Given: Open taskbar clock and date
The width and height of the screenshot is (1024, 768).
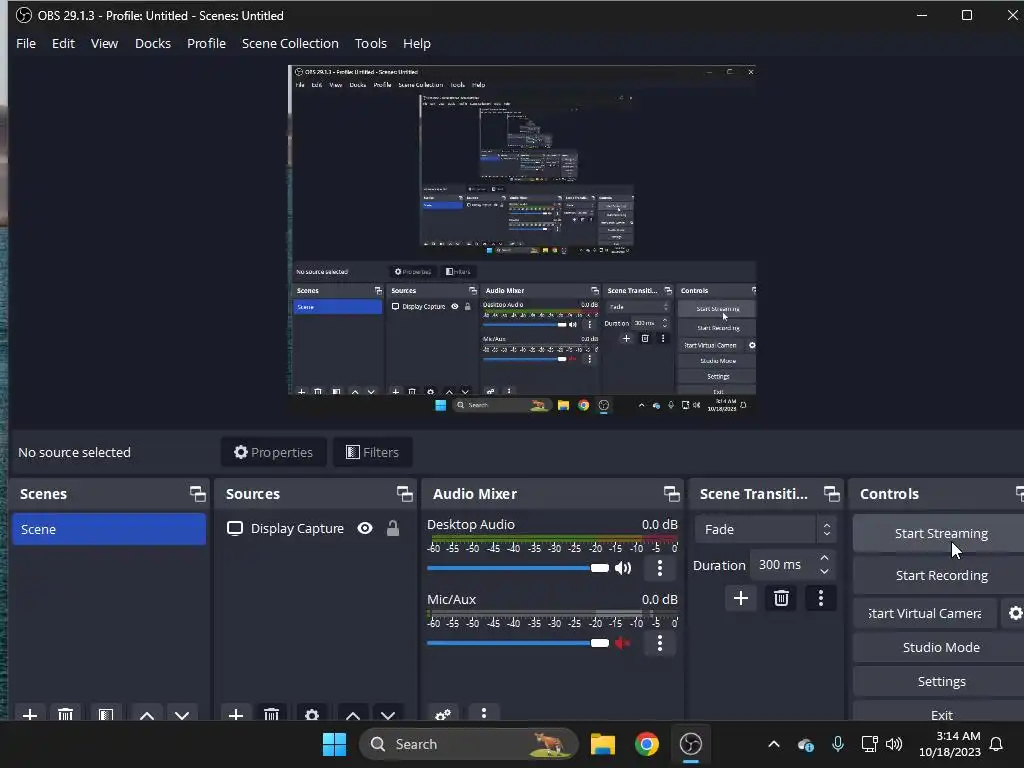Looking at the screenshot, I should click(x=949, y=744).
